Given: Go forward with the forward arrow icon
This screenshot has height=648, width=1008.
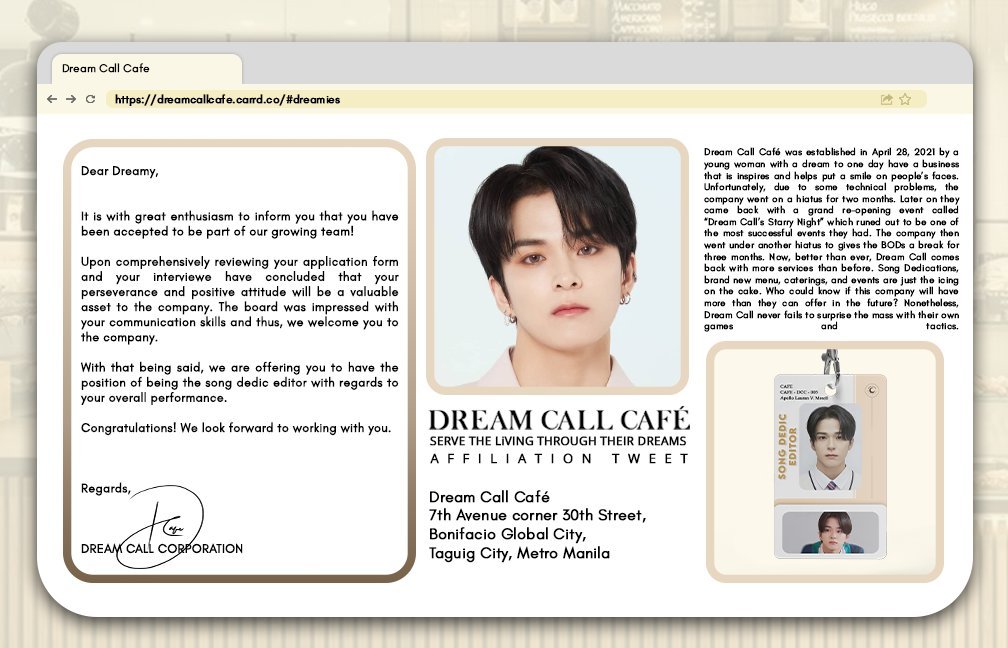Looking at the screenshot, I should coord(69,99).
